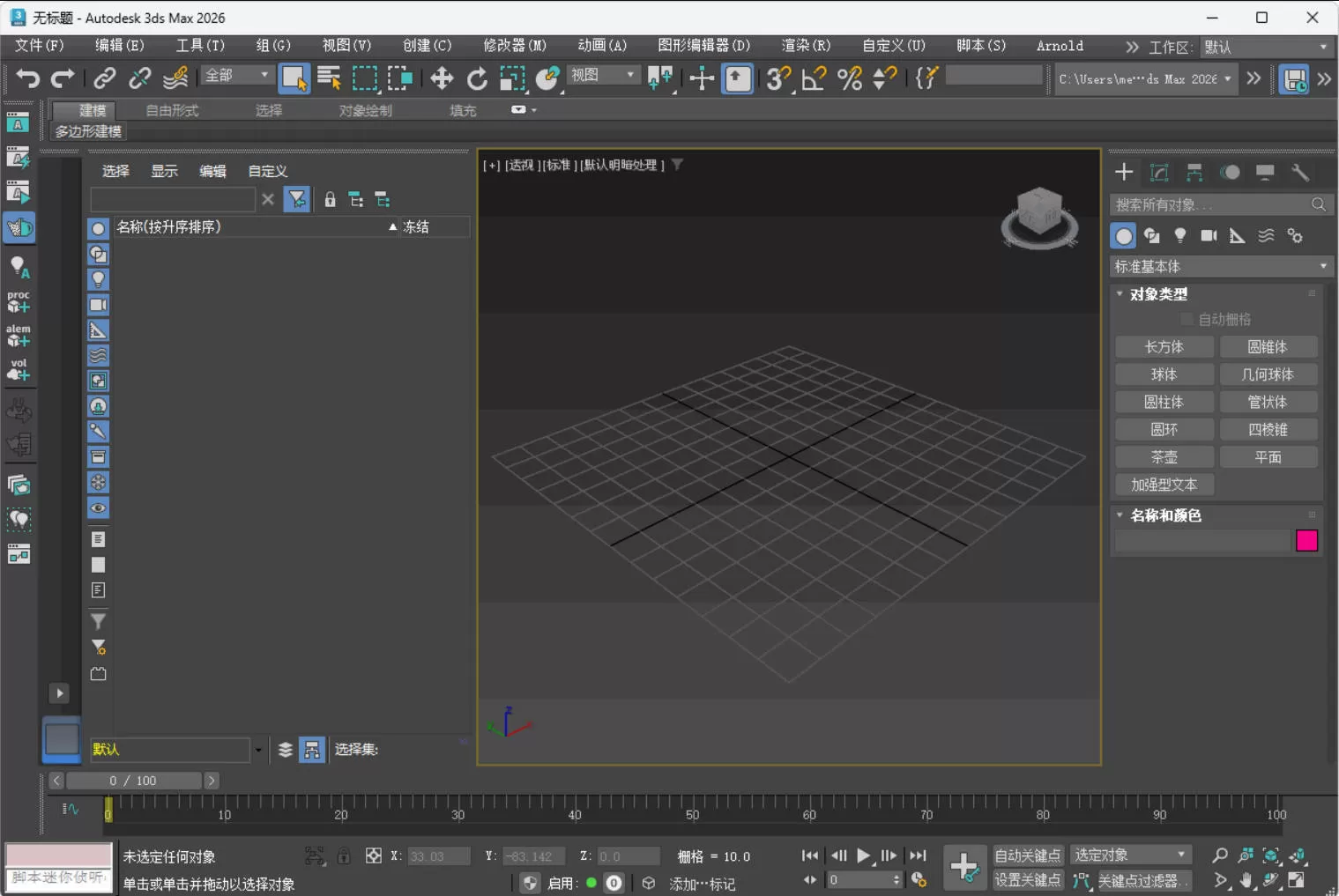The image size is (1339, 896).
Task: Create a 茶壶 teapot primitive
Action: coord(1164,456)
